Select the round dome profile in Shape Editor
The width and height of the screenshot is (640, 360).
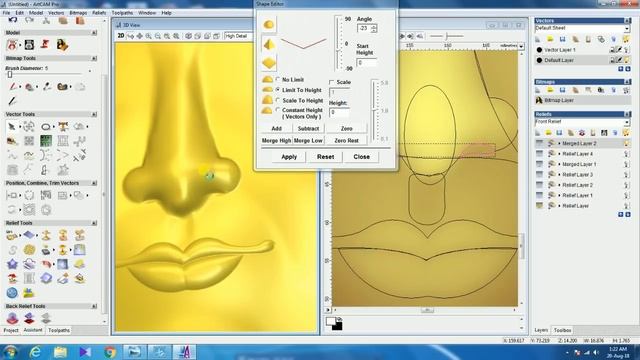coord(269,25)
